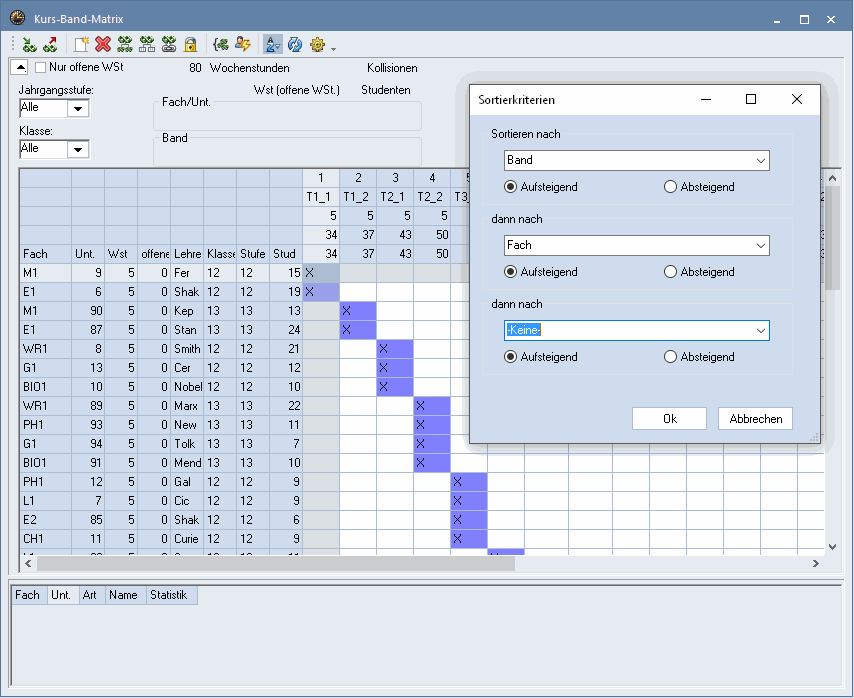Close the Sortierkriterien dialog

coord(797,99)
